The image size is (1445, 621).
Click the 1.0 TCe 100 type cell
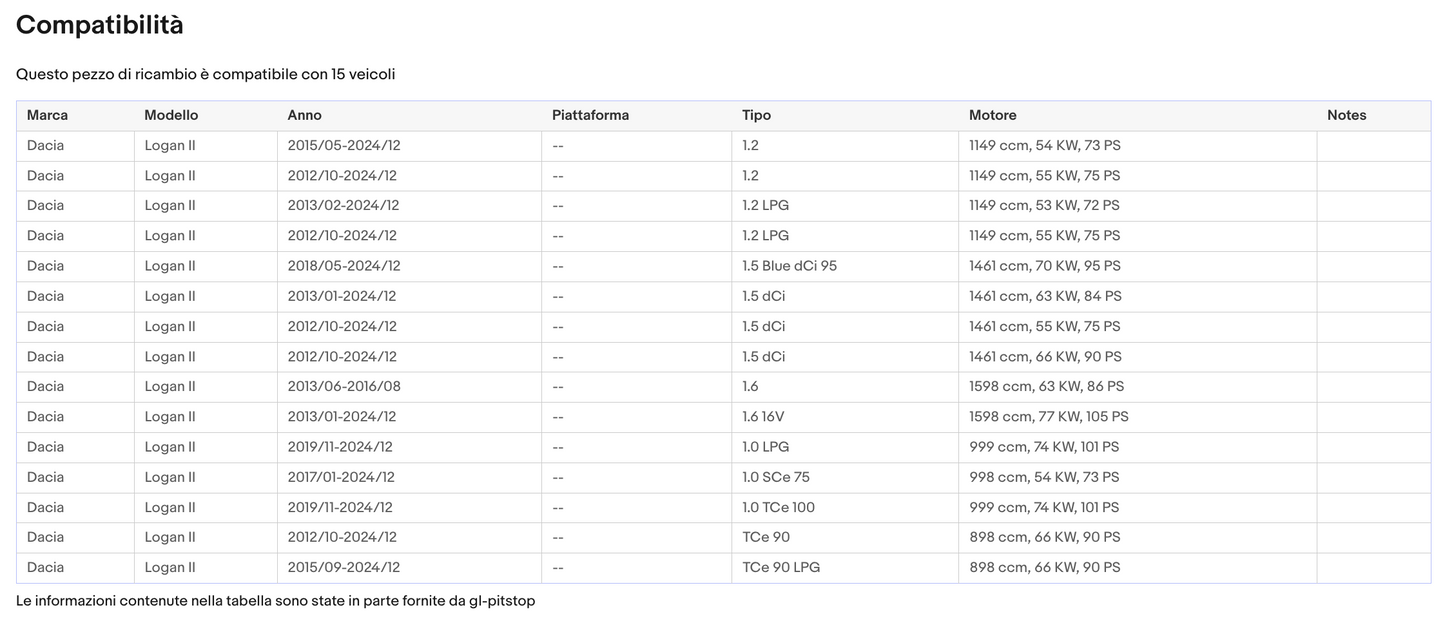pyautogui.click(x=778, y=507)
